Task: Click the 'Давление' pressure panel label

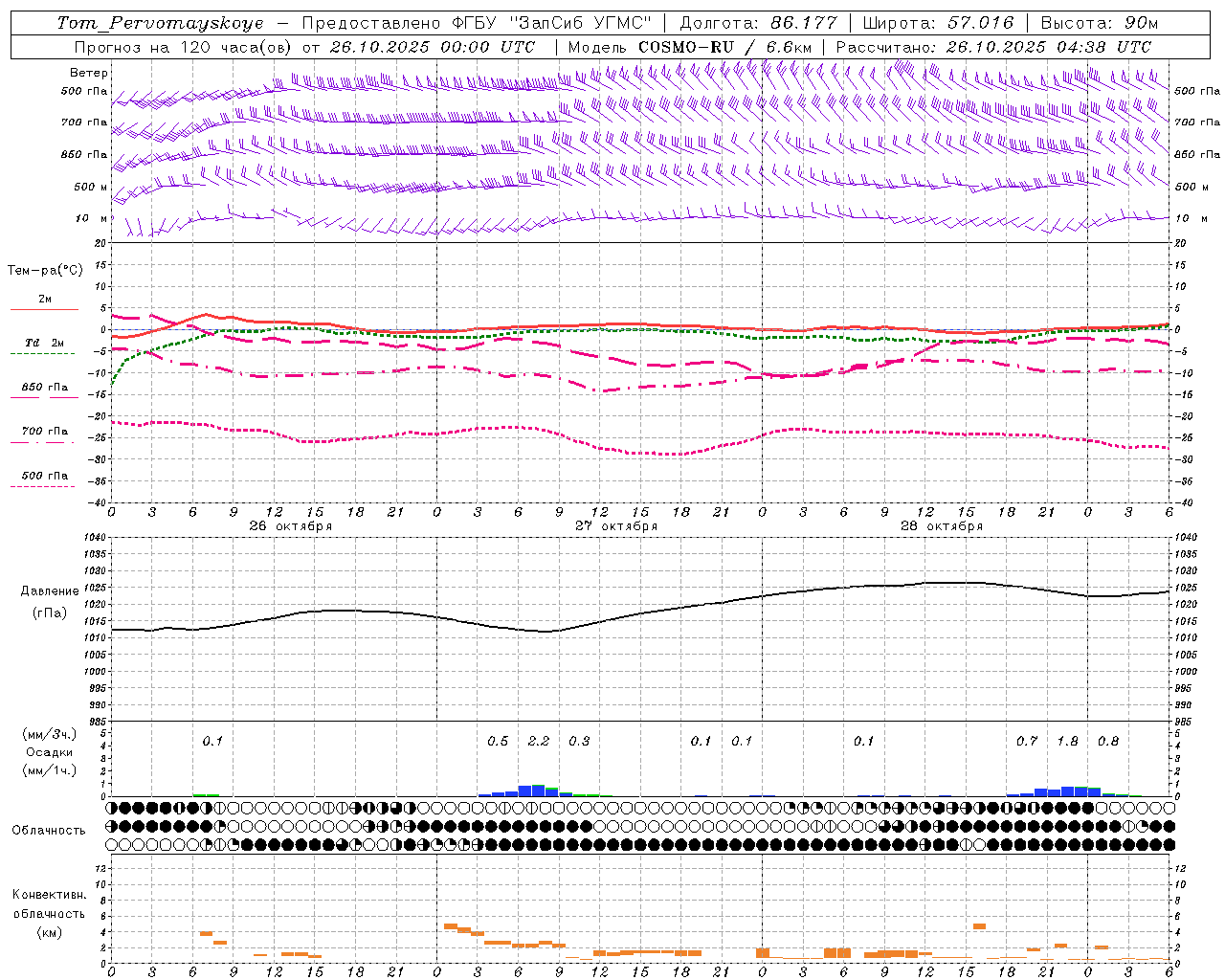Action: tap(50, 591)
